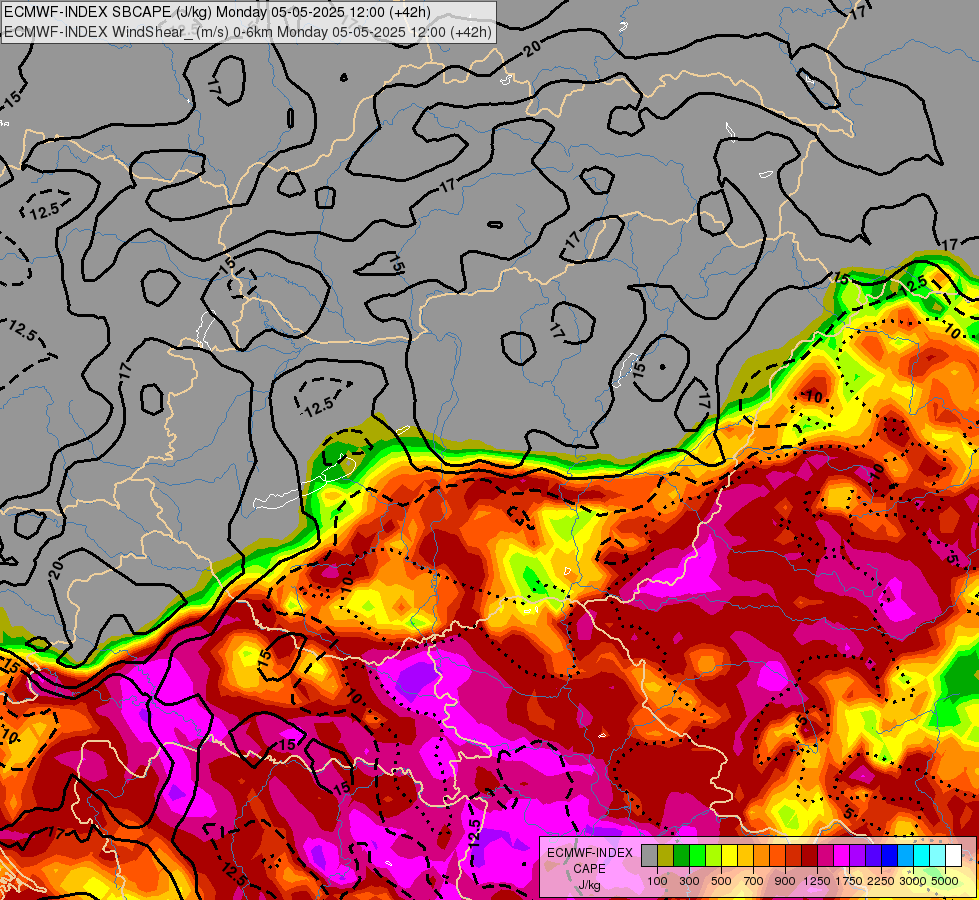Click the gray swatch in the CAPE legend
The height and width of the screenshot is (900, 979).
pos(649,855)
